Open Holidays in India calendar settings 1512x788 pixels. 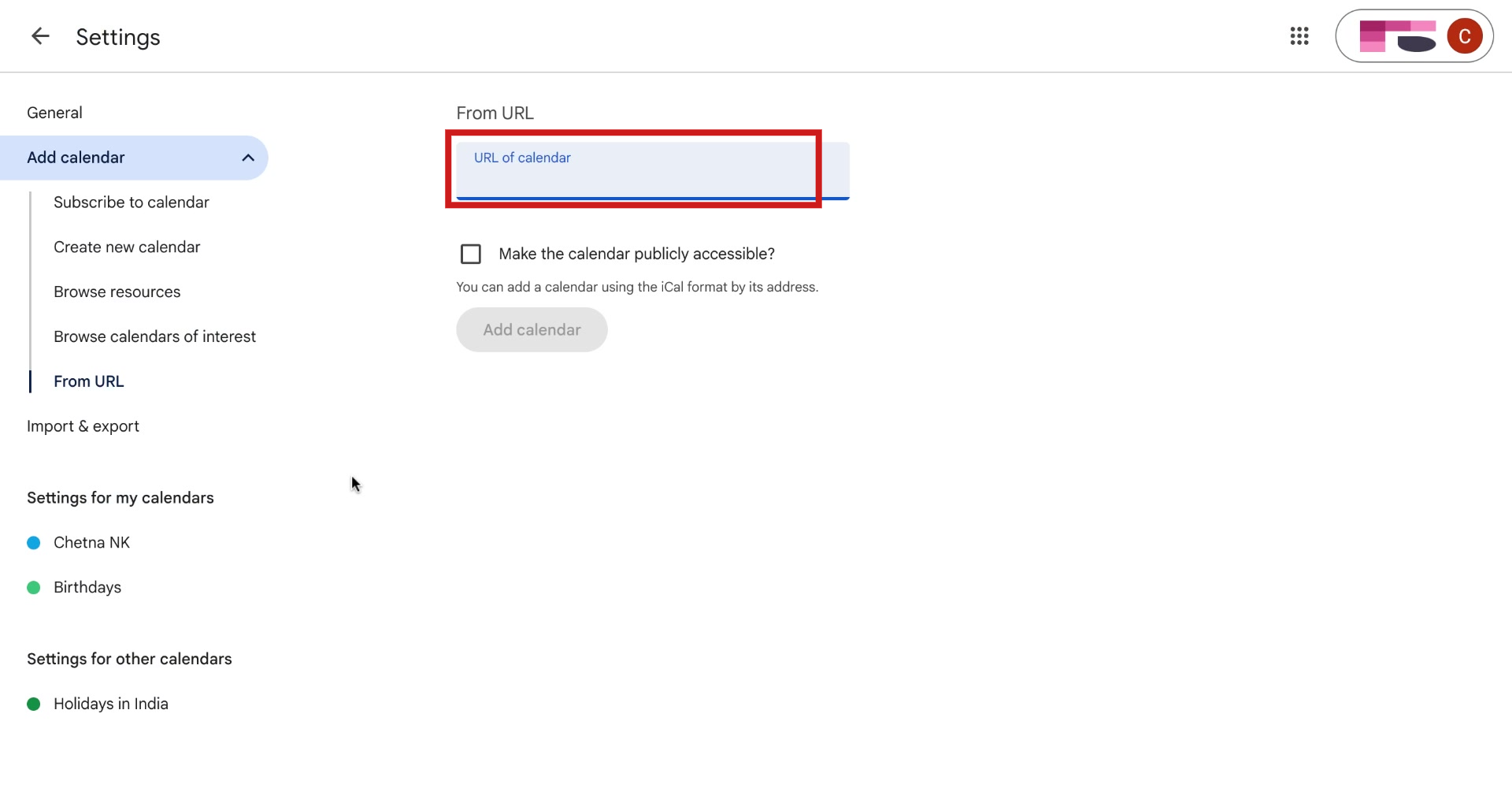pos(111,704)
